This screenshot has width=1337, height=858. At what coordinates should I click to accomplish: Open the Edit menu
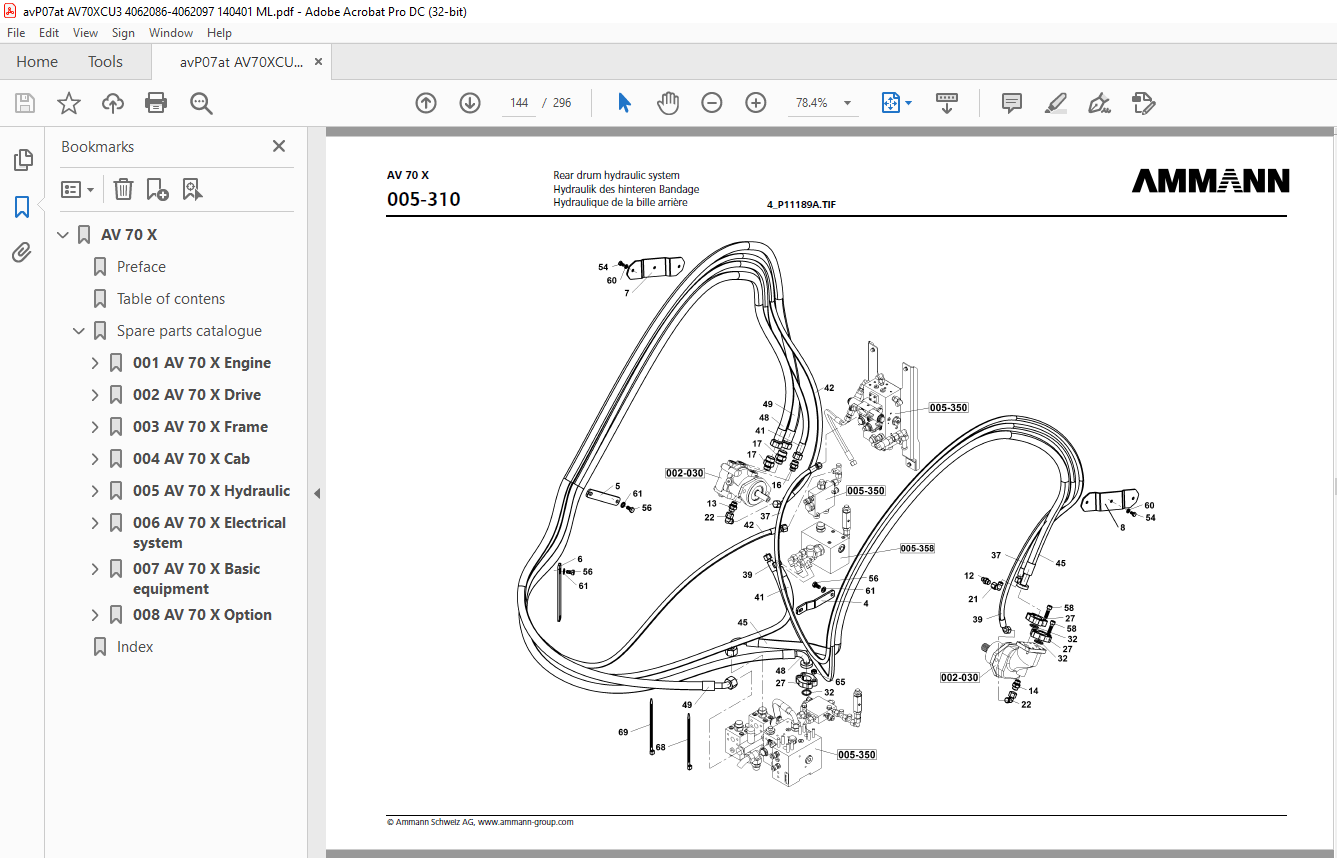pos(49,33)
